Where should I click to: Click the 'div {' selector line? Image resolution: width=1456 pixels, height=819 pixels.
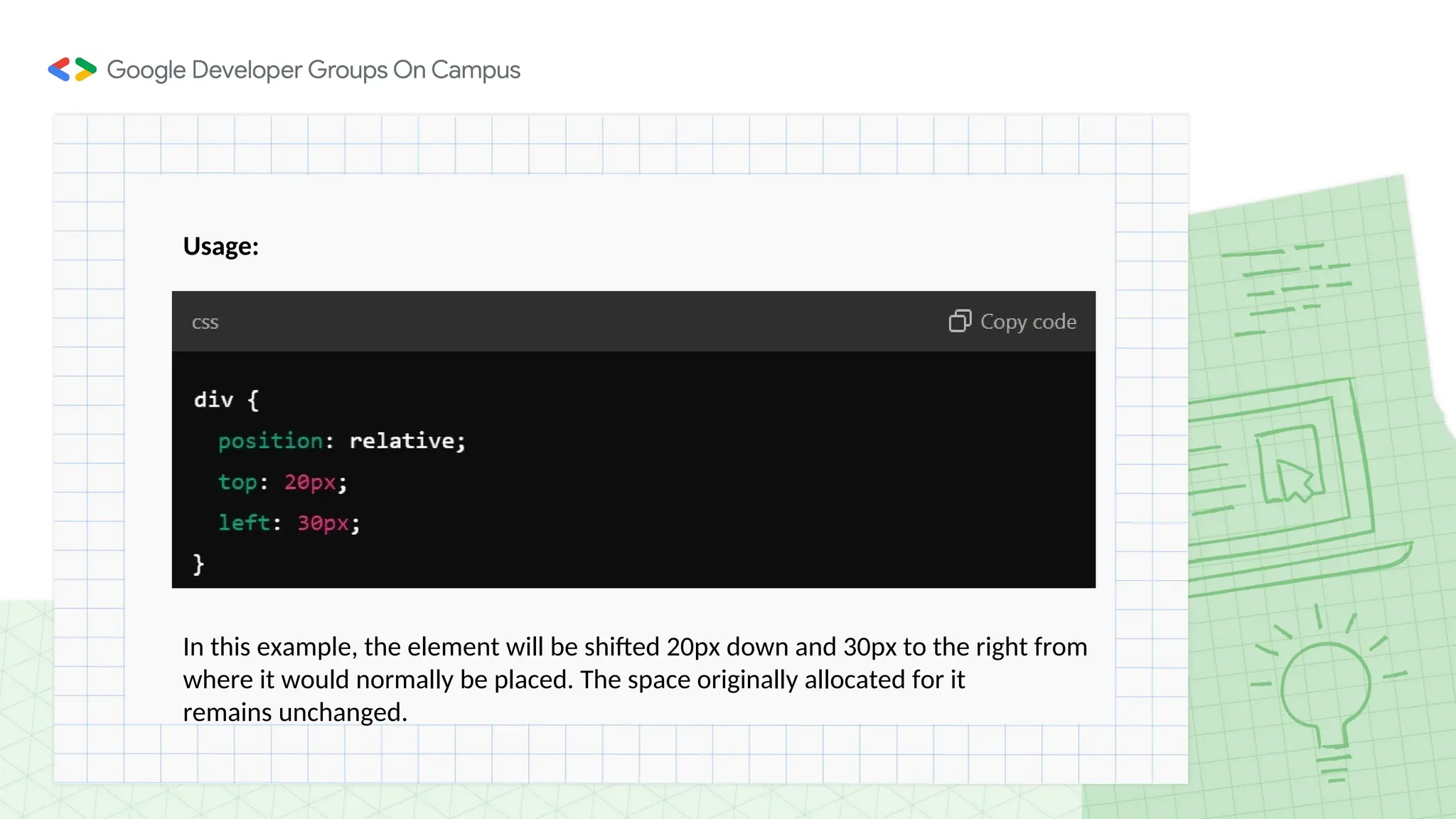226,400
